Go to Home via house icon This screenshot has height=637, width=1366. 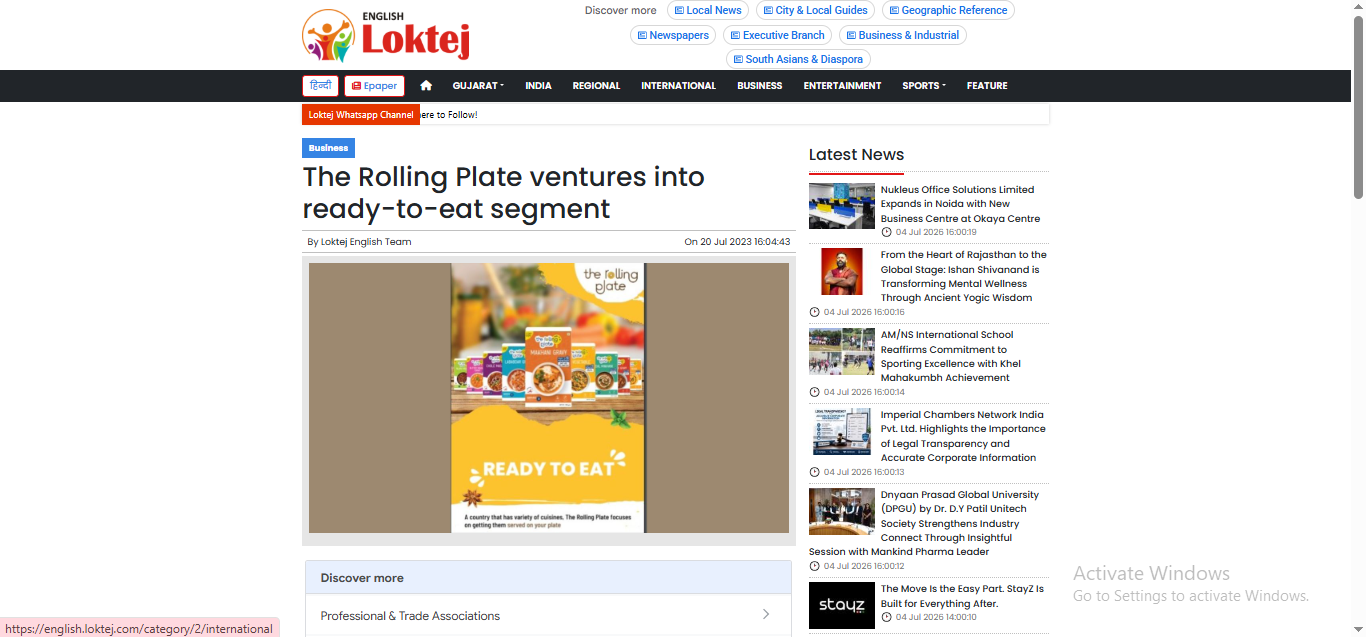point(426,86)
